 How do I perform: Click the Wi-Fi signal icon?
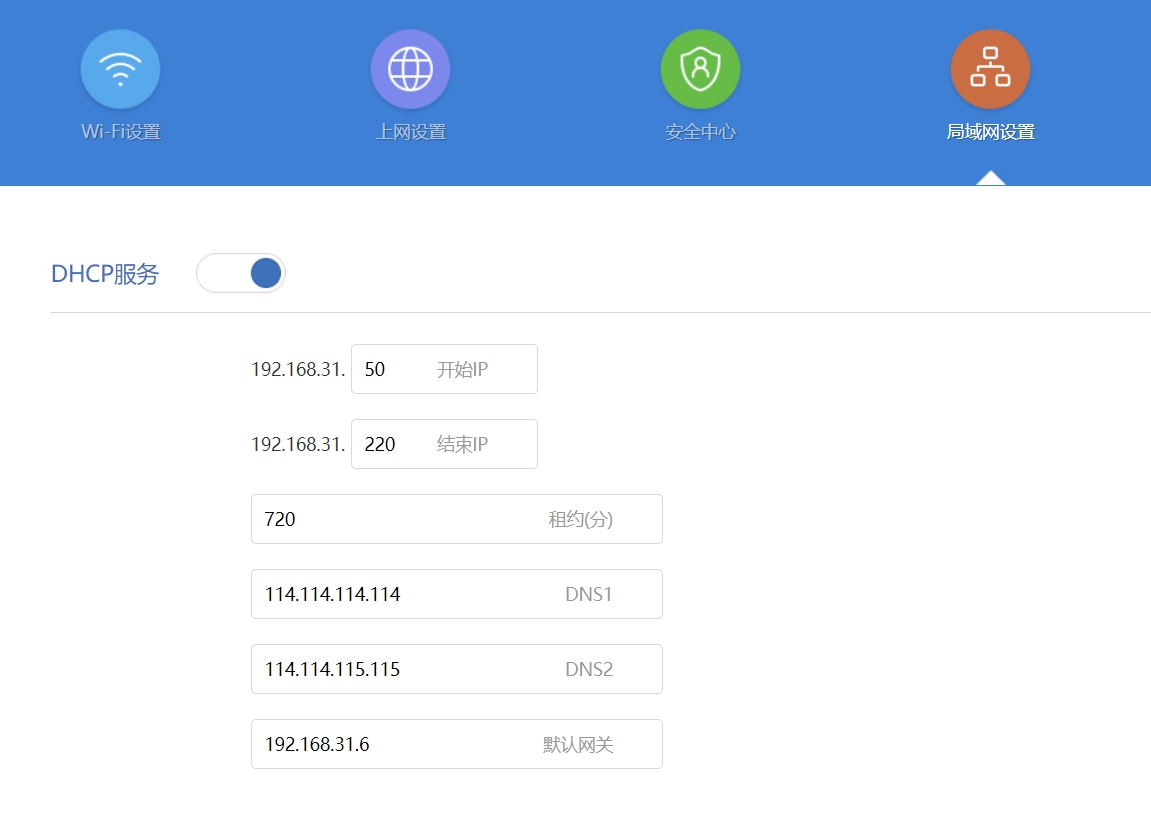[x=120, y=69]
